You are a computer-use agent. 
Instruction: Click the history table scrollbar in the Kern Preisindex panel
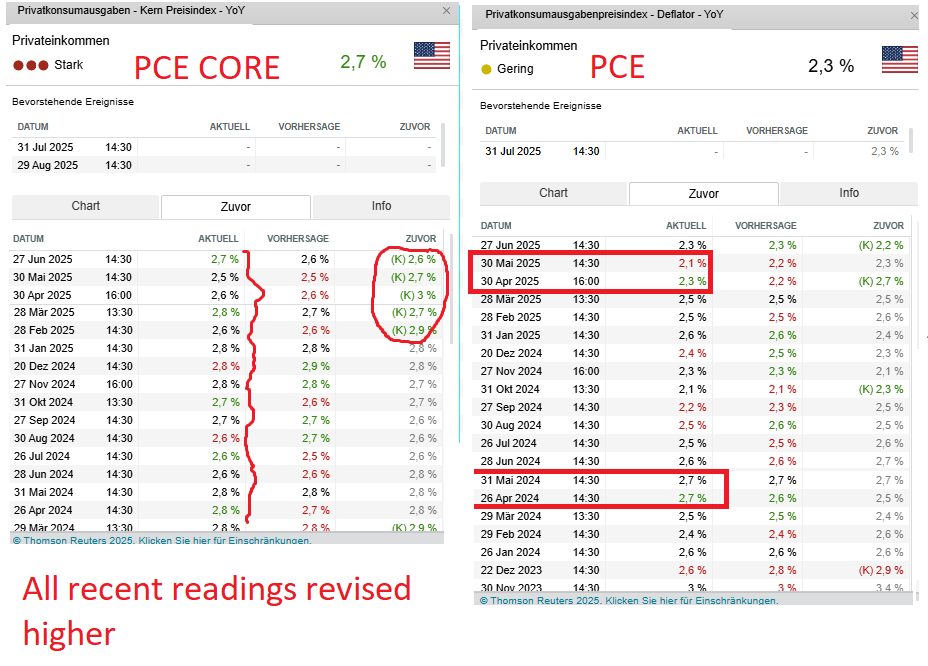(x=452, y=289)
